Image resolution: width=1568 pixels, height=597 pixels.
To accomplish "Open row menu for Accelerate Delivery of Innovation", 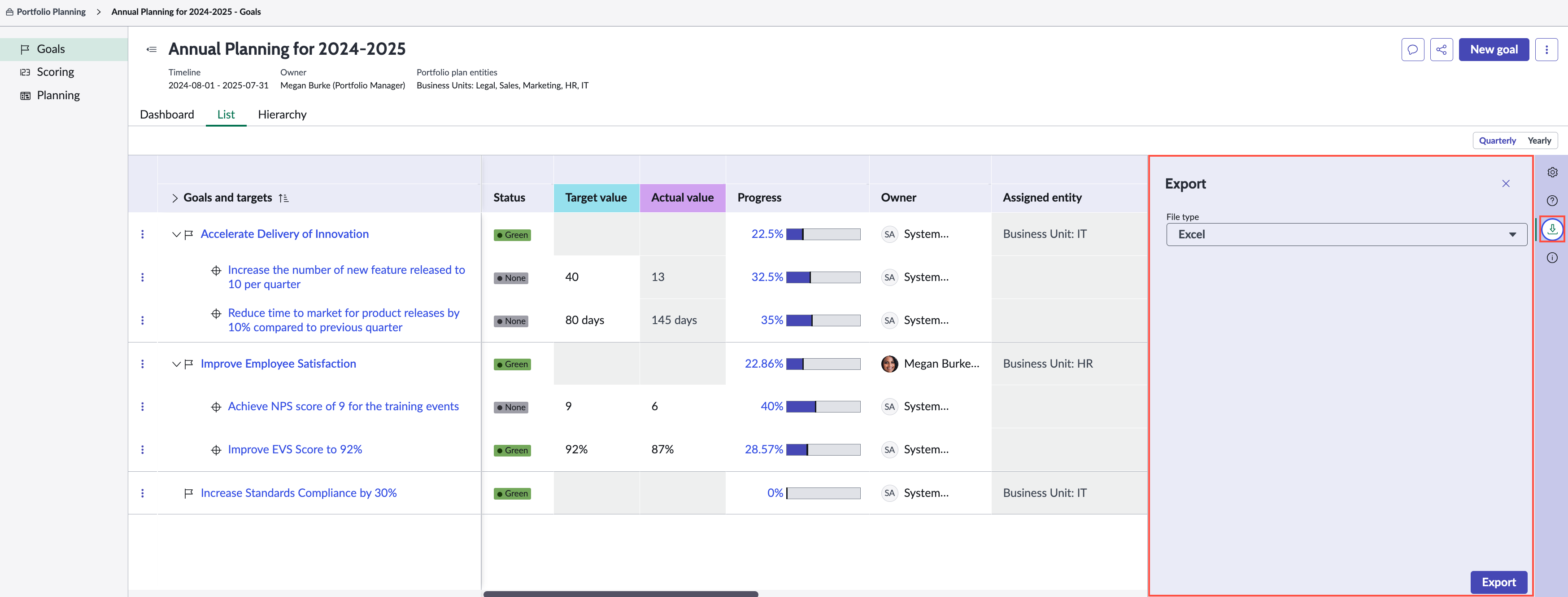I will click(143, 234).
